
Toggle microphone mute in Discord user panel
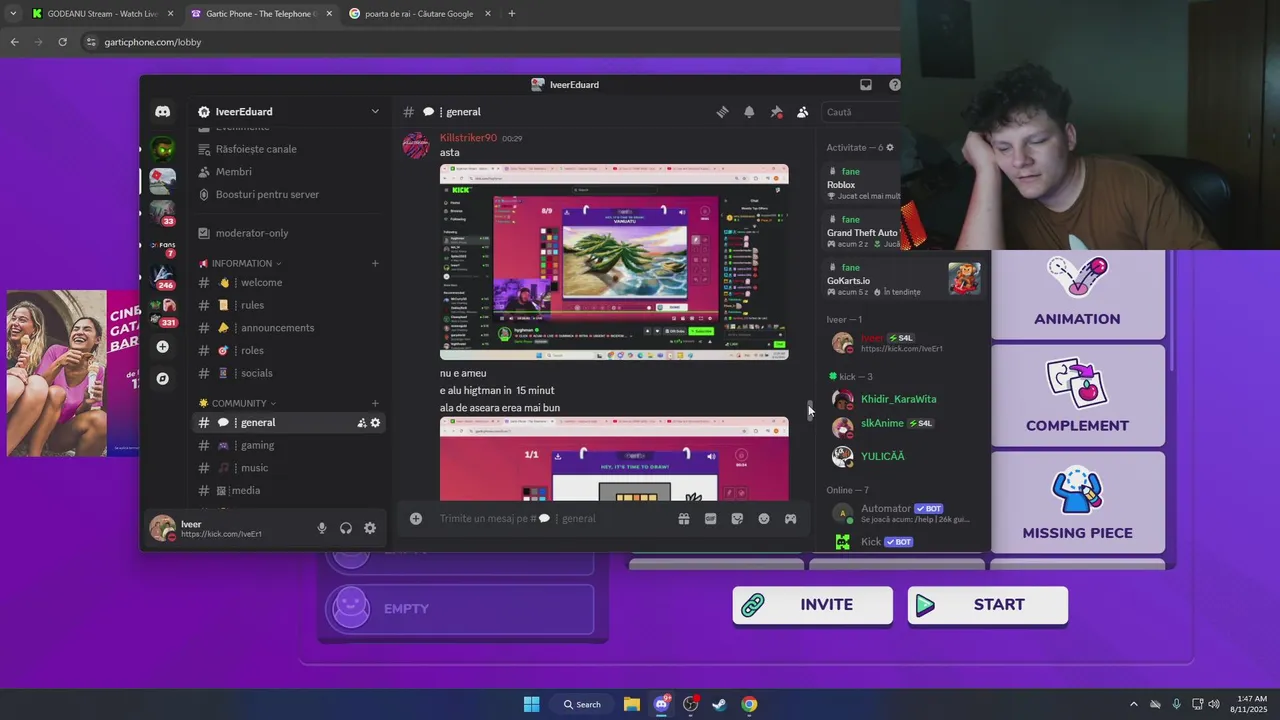(322, 528)
